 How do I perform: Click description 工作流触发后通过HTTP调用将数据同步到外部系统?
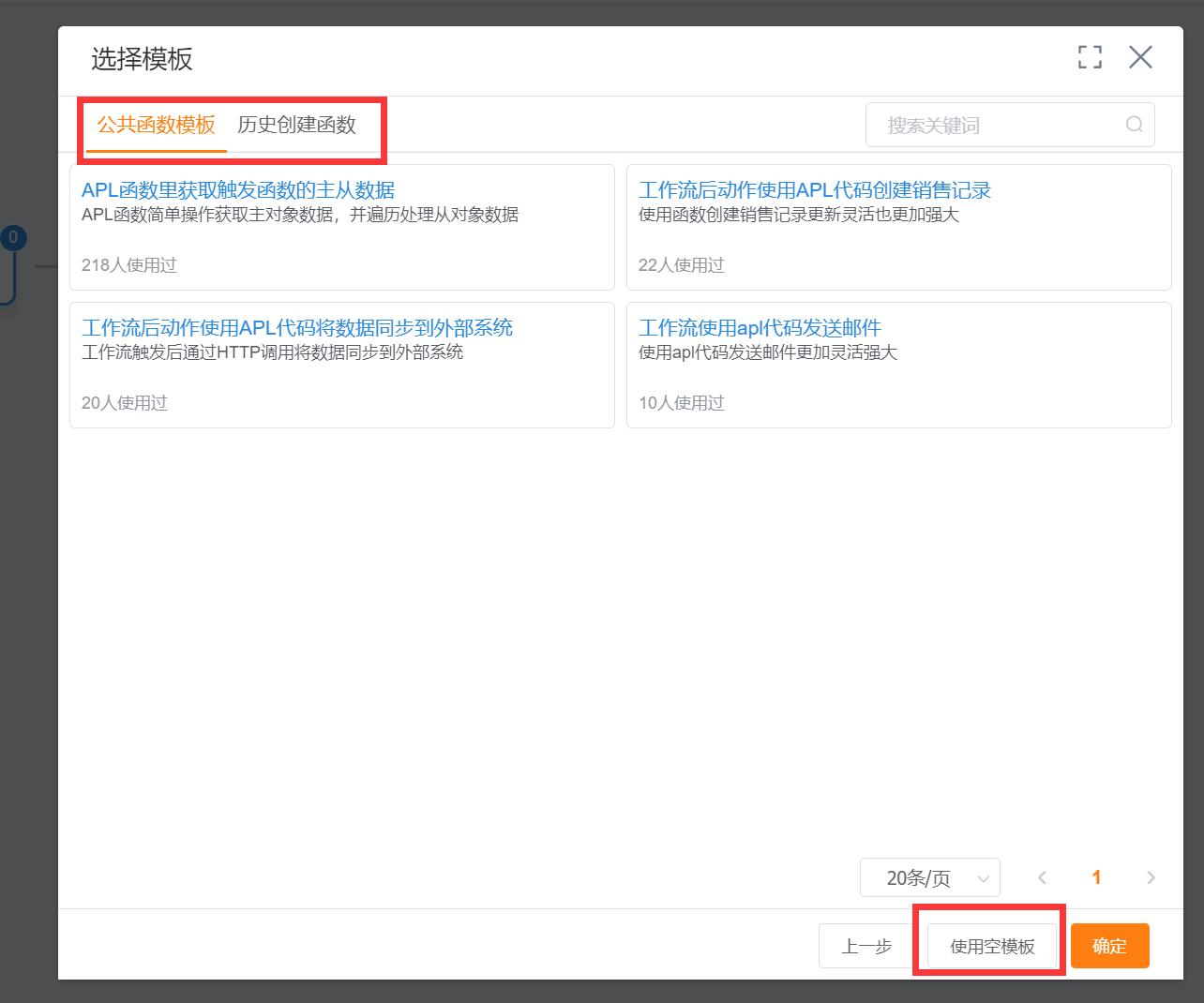273,352
